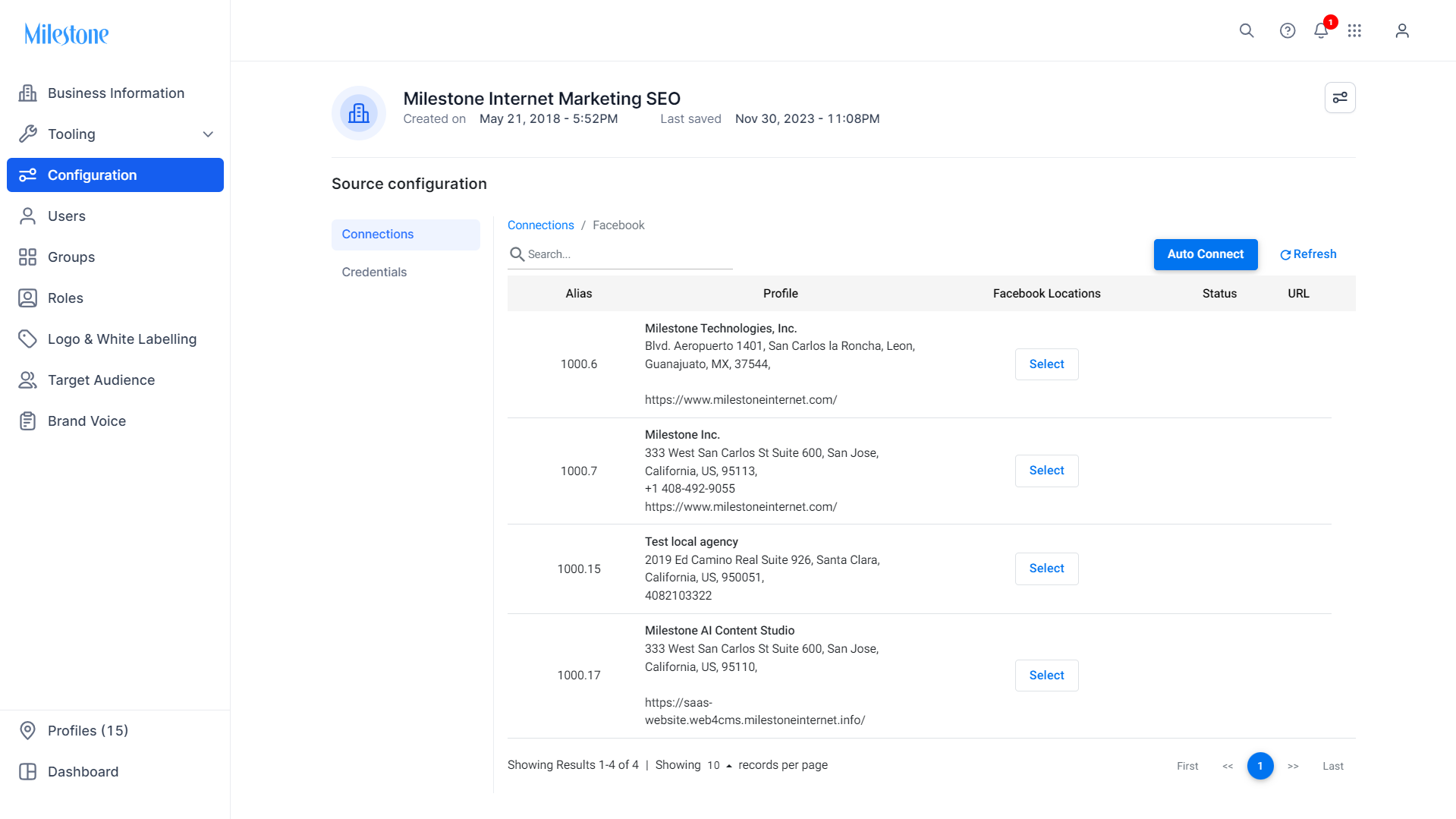The width and height of the screenshot is (1456, 819).
Task: Open the search icon in top bar
Action: pos(1247,30)
